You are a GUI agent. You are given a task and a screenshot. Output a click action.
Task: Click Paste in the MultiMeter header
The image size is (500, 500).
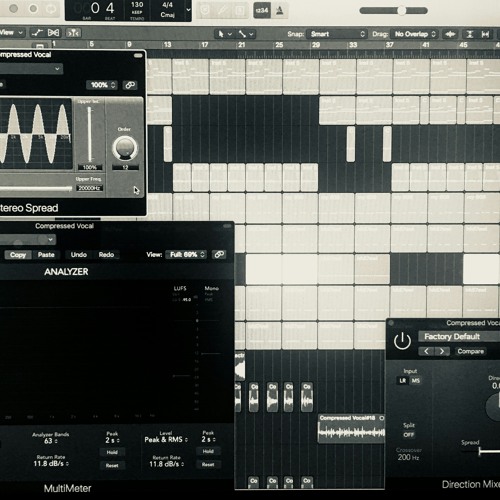click(46, 255)
